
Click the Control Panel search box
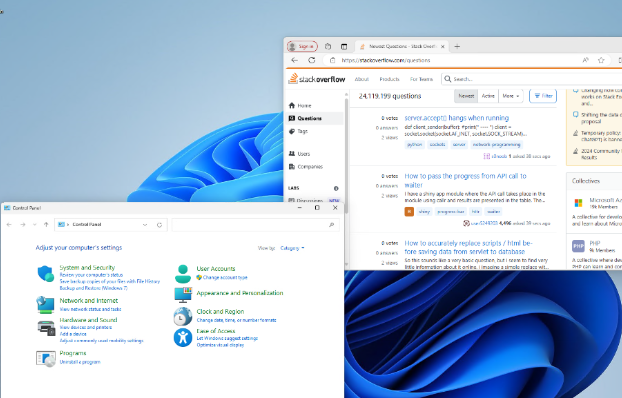tap(255, 225)
